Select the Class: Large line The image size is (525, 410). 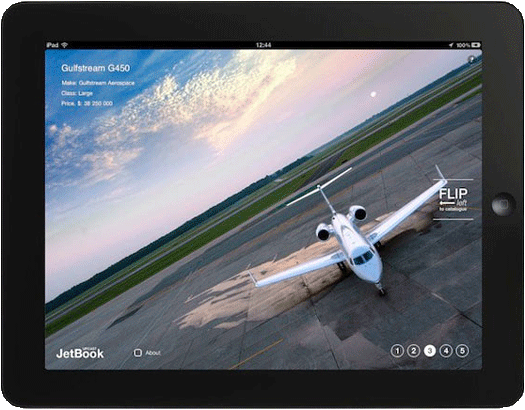click(77, 93)
